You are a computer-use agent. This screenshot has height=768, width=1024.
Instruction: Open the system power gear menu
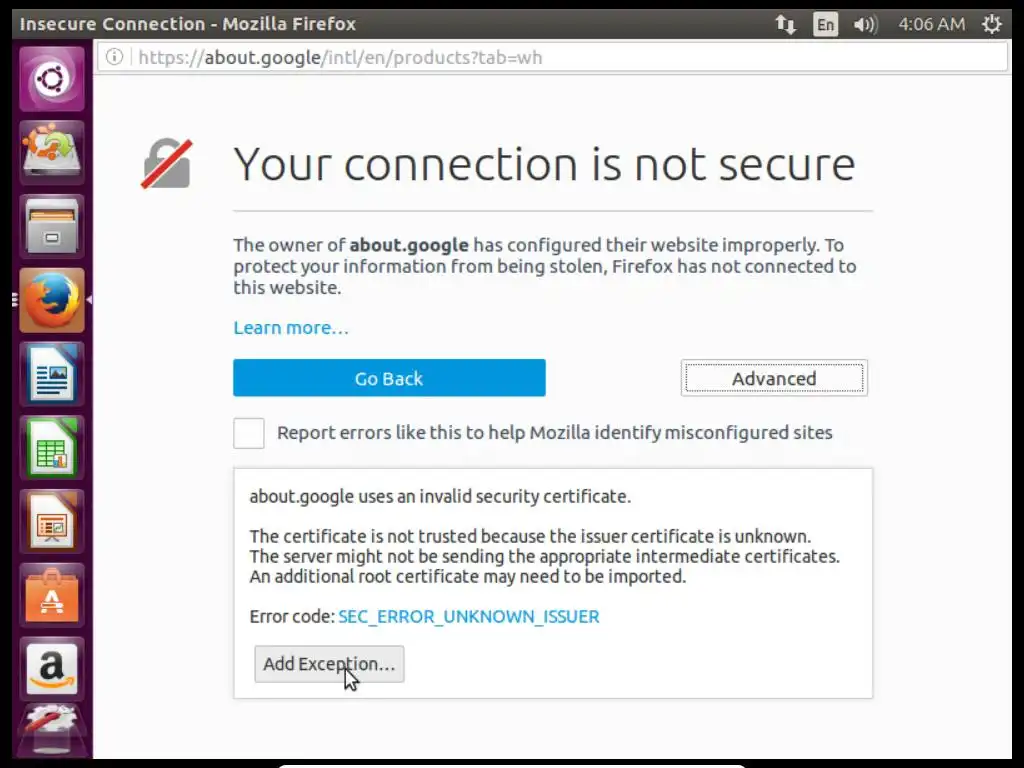(992, 24)
